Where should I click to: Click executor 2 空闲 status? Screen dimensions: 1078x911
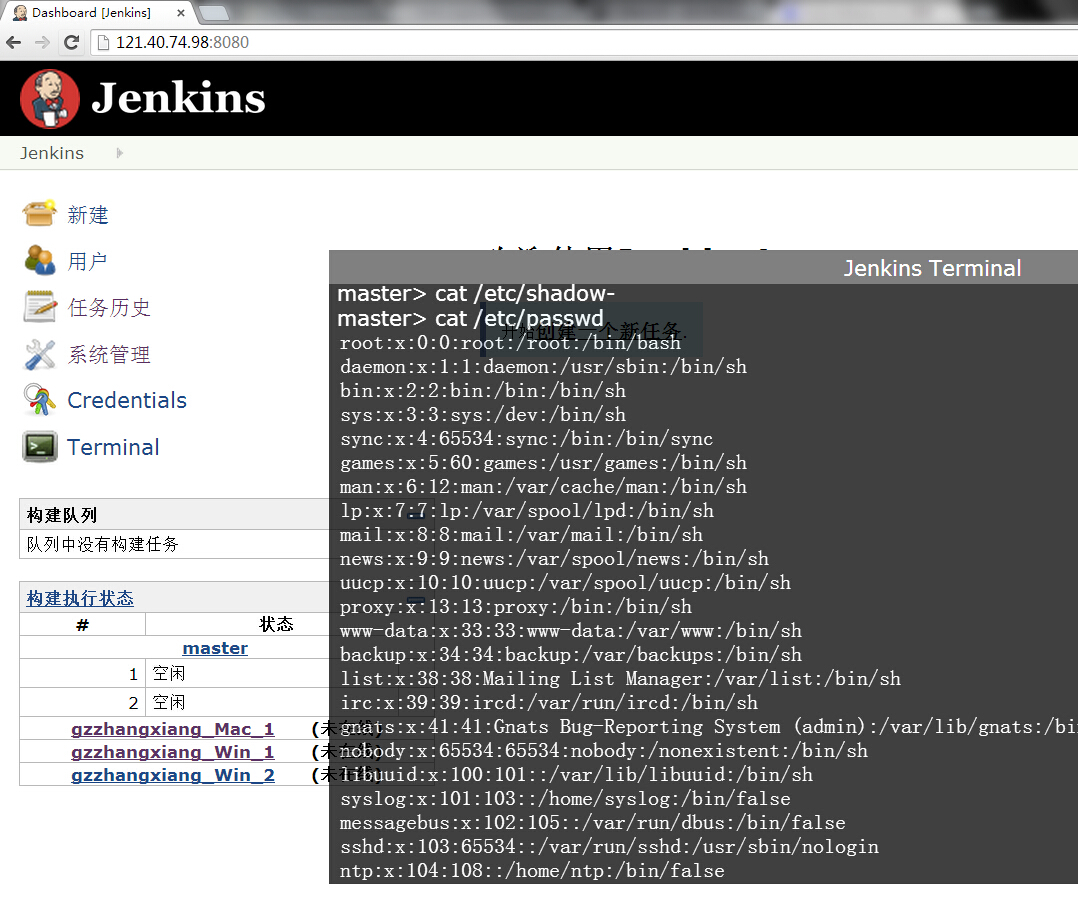(168, 702)
